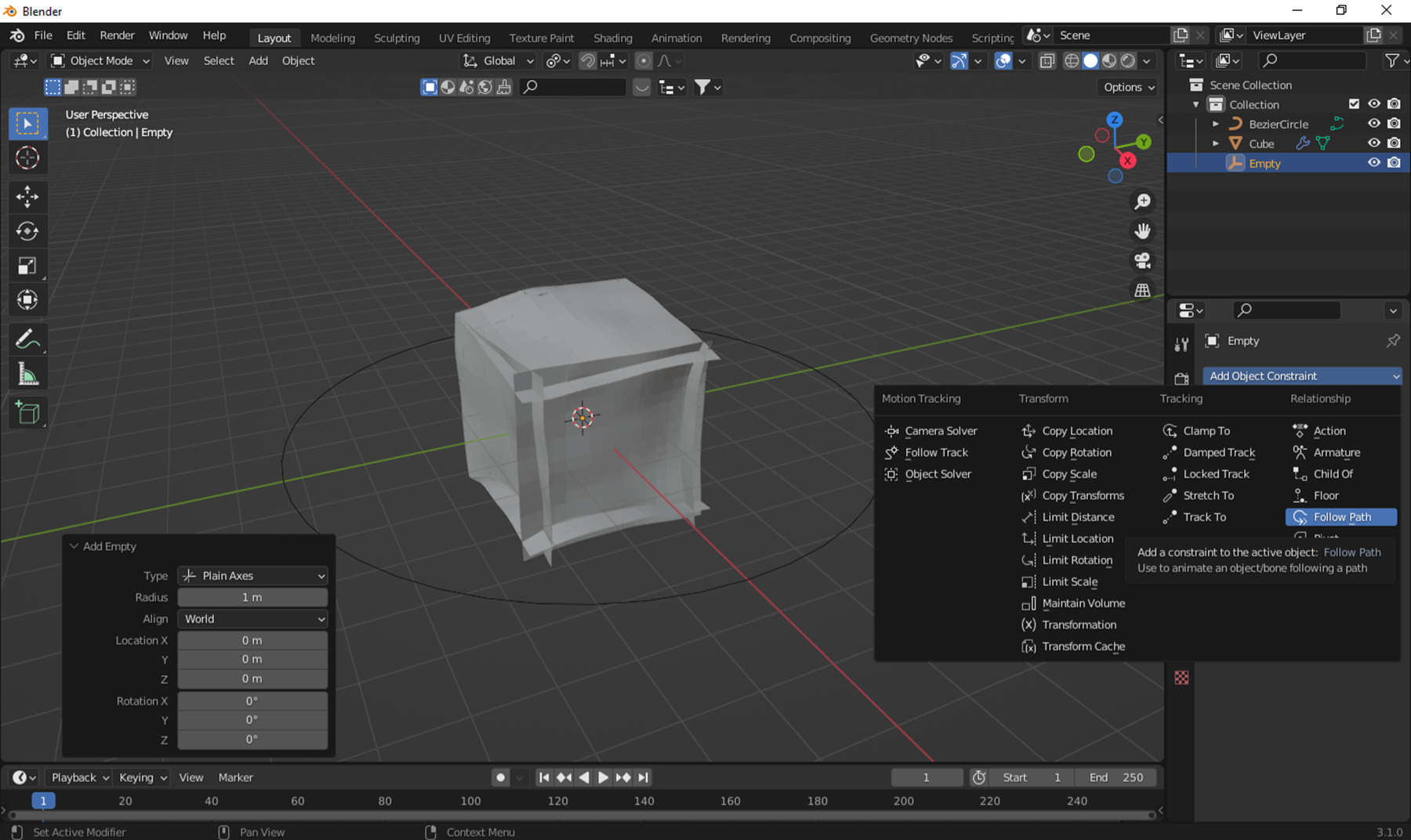1411x840 pixels.
Task: Expand BezierCircle in outliner
Action: [x=1215, y=124]
